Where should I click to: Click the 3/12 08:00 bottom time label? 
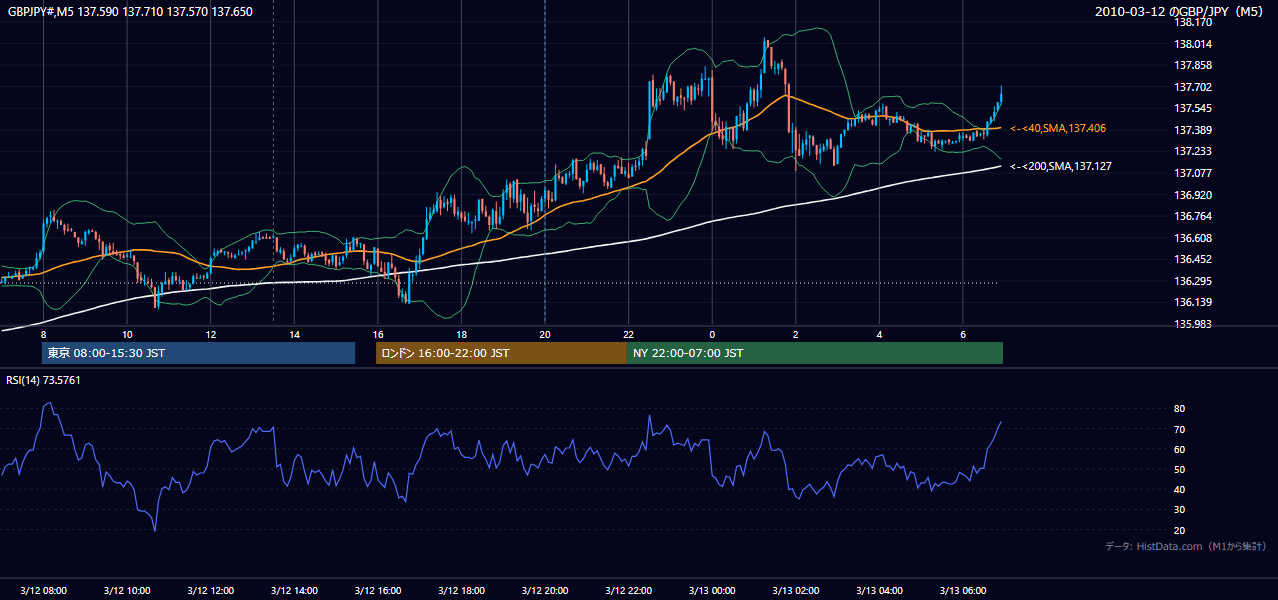click(x=43, y=591)
